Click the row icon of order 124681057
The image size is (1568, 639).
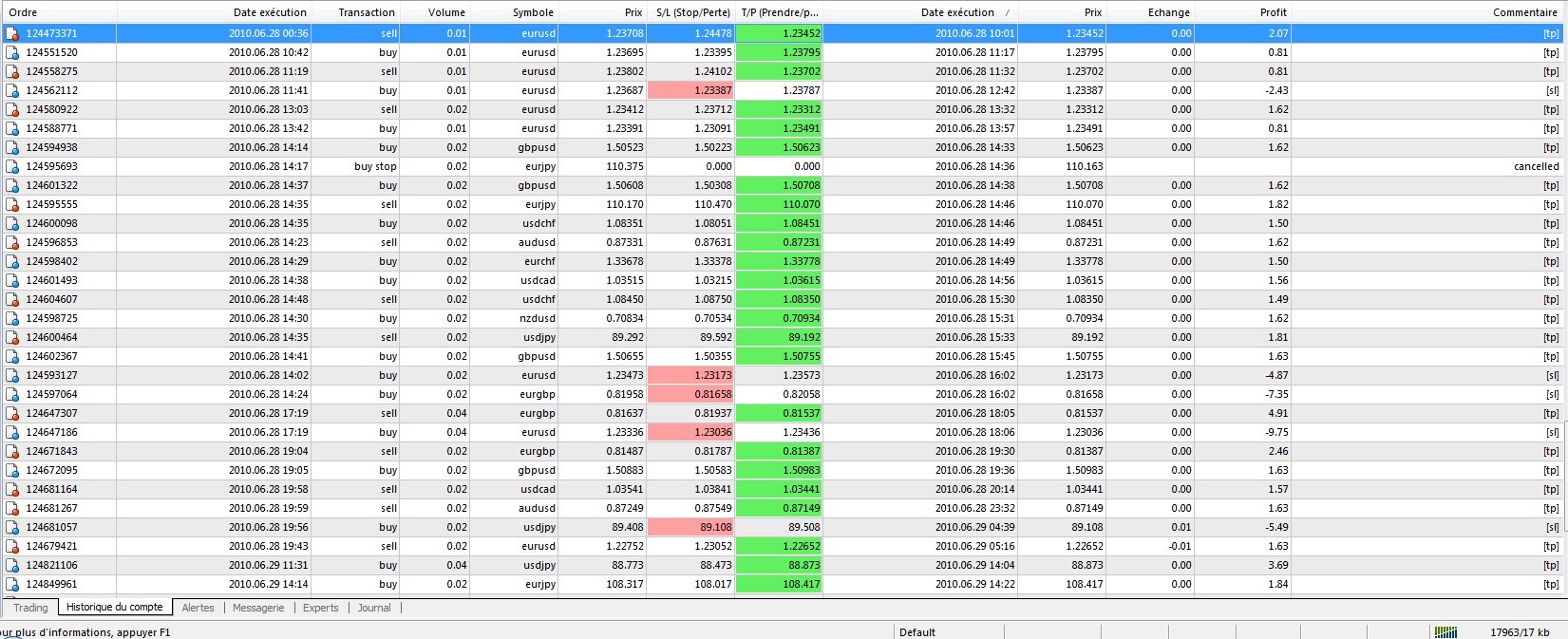pyautogui.click(x=12, y=527)
